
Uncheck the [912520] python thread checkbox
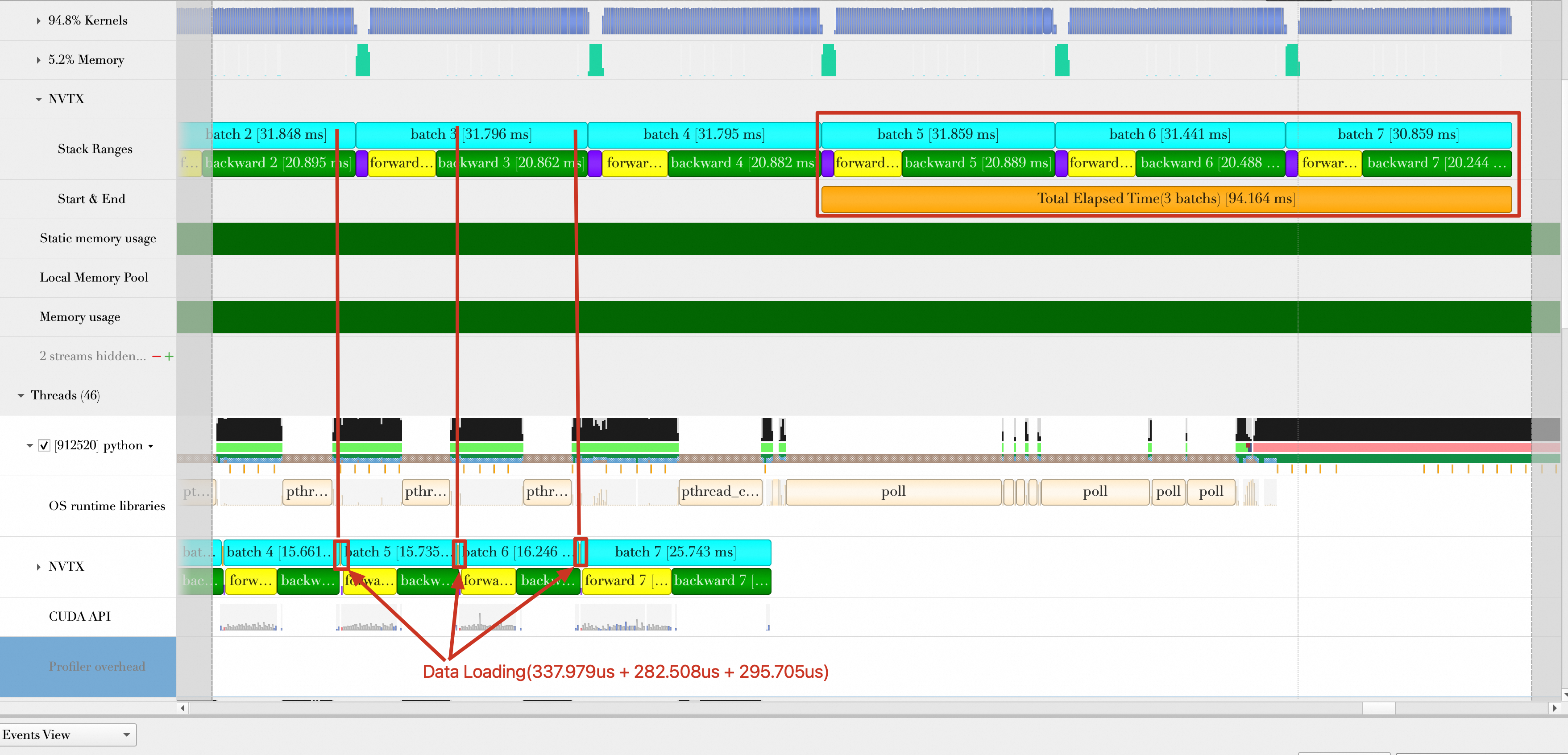tap(44, 445)
